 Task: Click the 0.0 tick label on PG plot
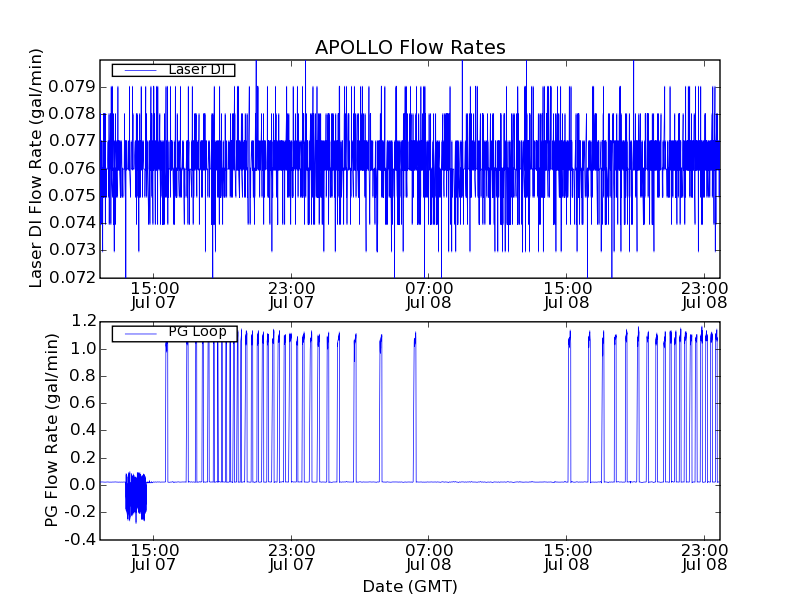[x=84, y=485]
